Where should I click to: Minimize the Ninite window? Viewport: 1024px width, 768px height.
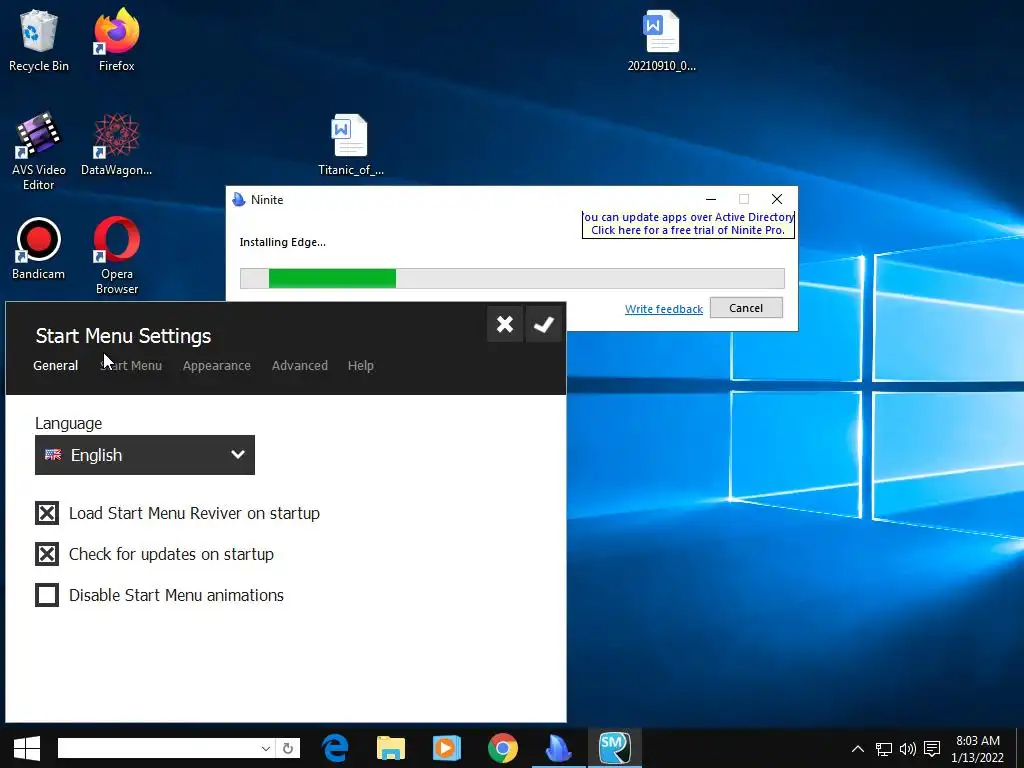pyautogui.click(x=711, y=199)
